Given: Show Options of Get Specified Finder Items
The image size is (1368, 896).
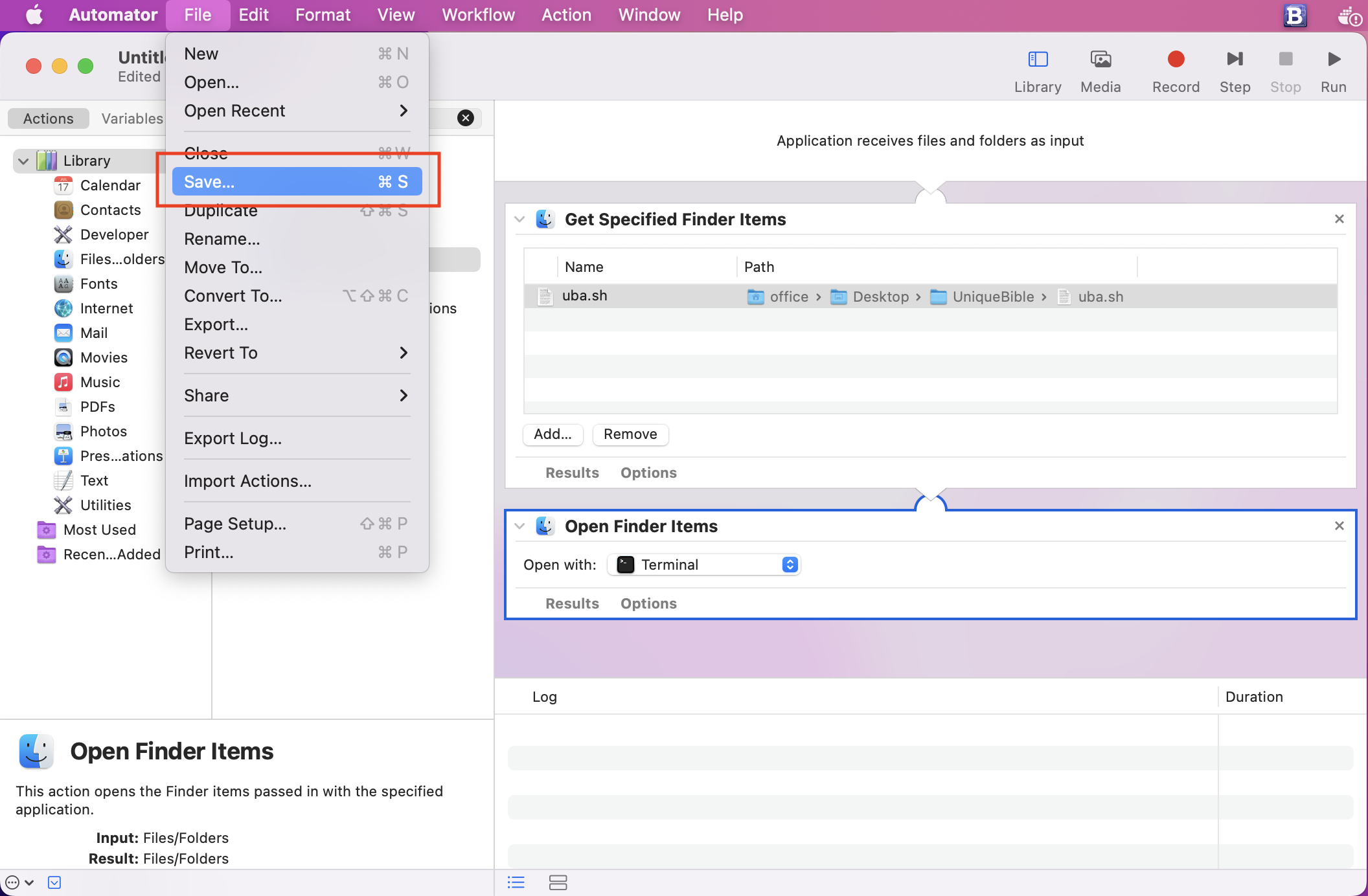Looking at the screenshot, I should point(648,473).
